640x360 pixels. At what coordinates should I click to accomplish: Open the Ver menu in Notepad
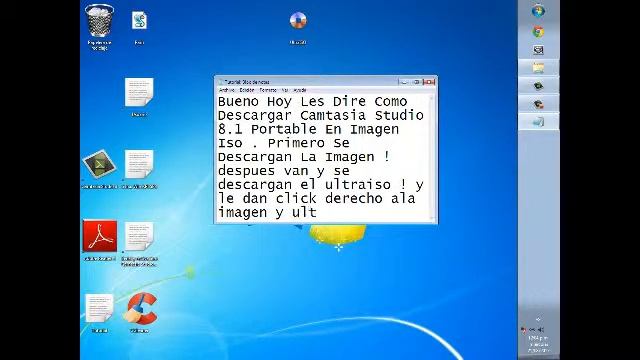(285, 90)
